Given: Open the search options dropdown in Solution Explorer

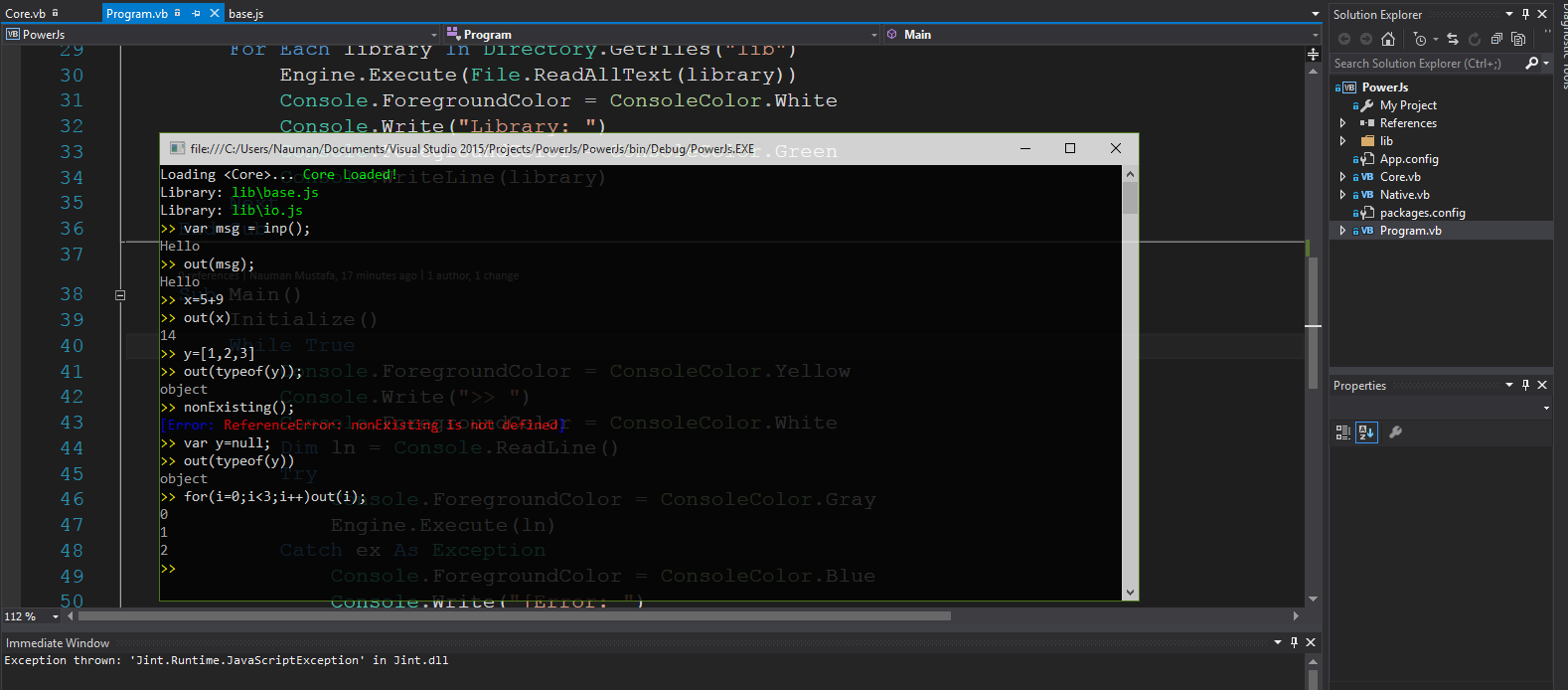Looking at the screenshot, I should [x=1546, y=63].
